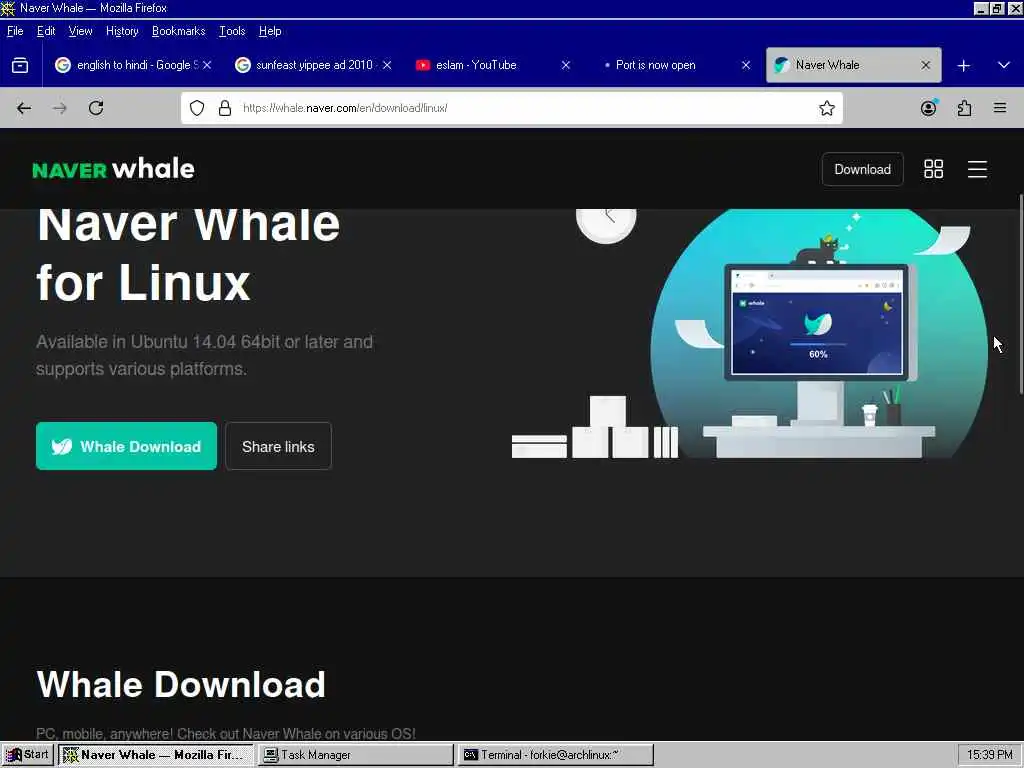1024x768 pixels.
Task: Open the Firefox application hamburger menu
Action: (x=1000, y=108)
